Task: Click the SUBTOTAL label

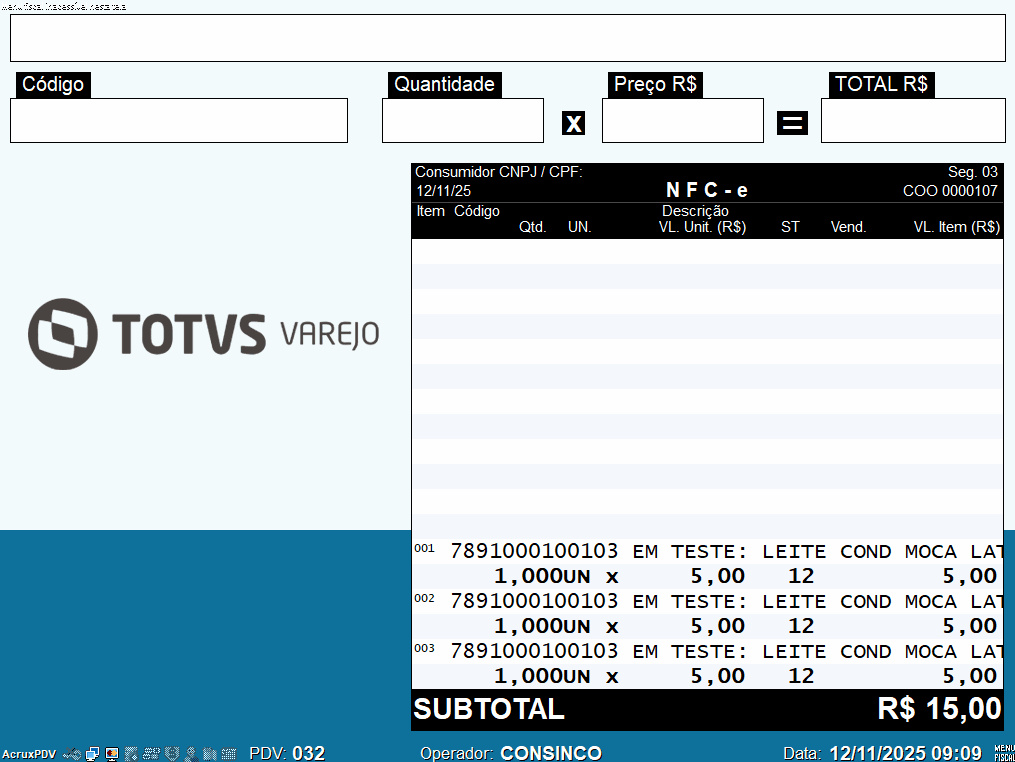Action: (489, 710)
